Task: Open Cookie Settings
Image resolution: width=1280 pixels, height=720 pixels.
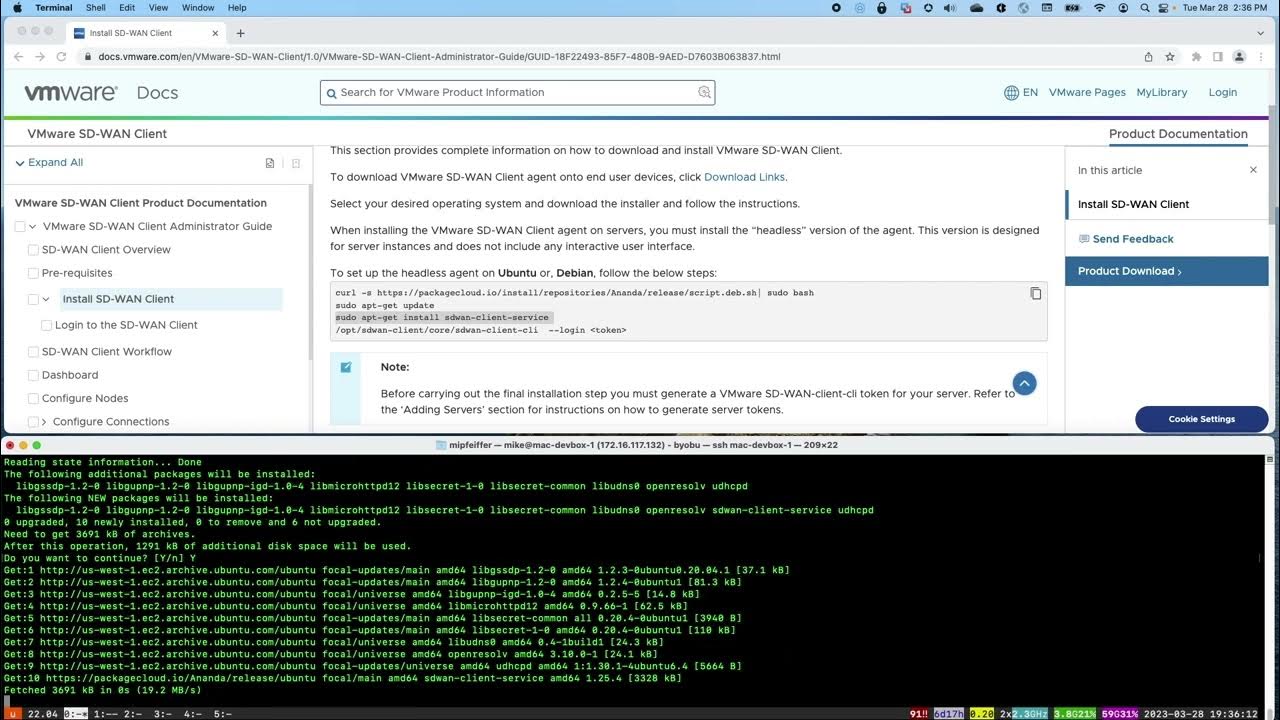Action: 1202,419
